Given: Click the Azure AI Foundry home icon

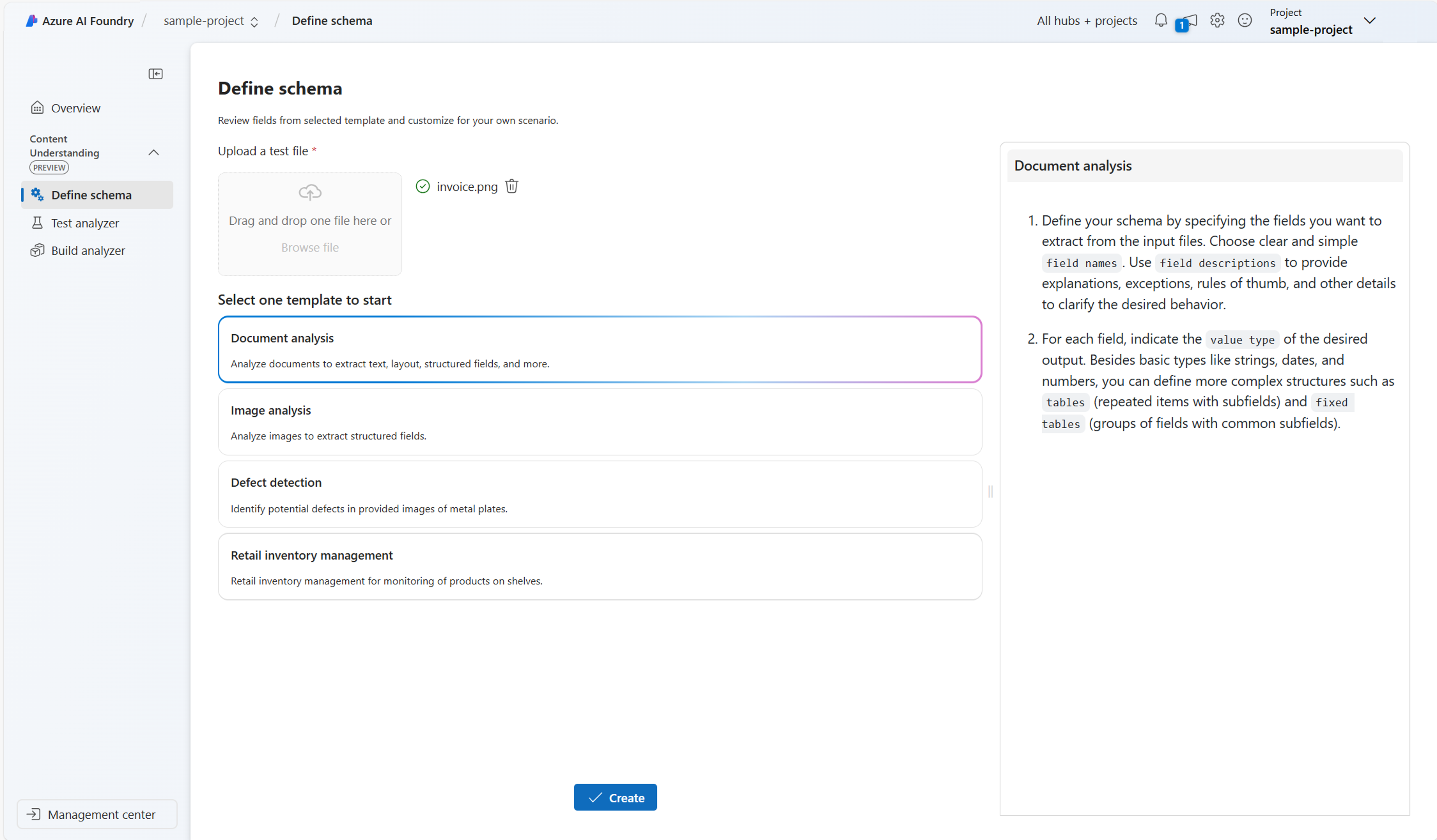Looking at the screenshot, I should coord(33,20).
